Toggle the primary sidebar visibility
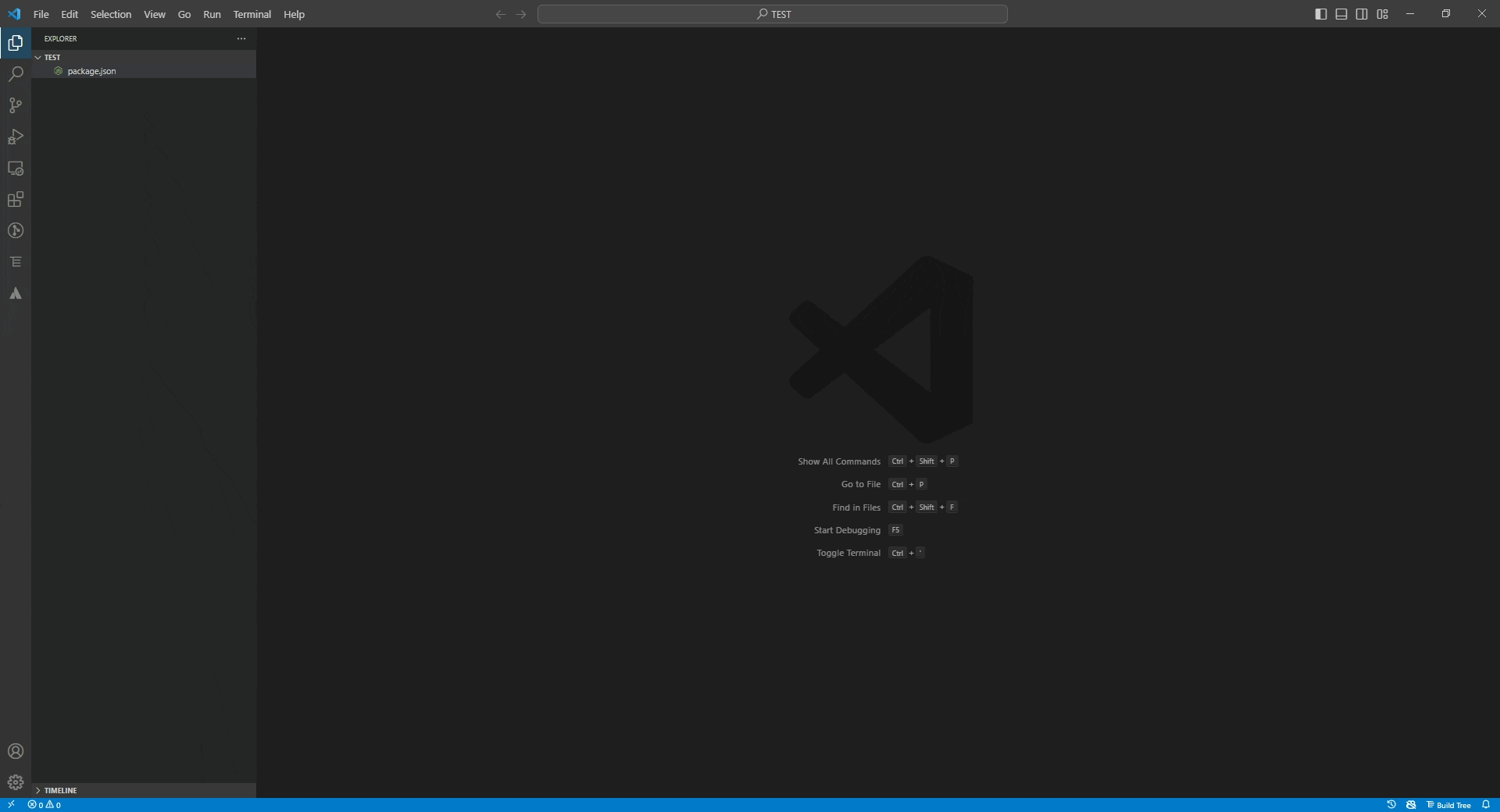The height and width of the screenshot is (812, 1500). [1320, 13]
